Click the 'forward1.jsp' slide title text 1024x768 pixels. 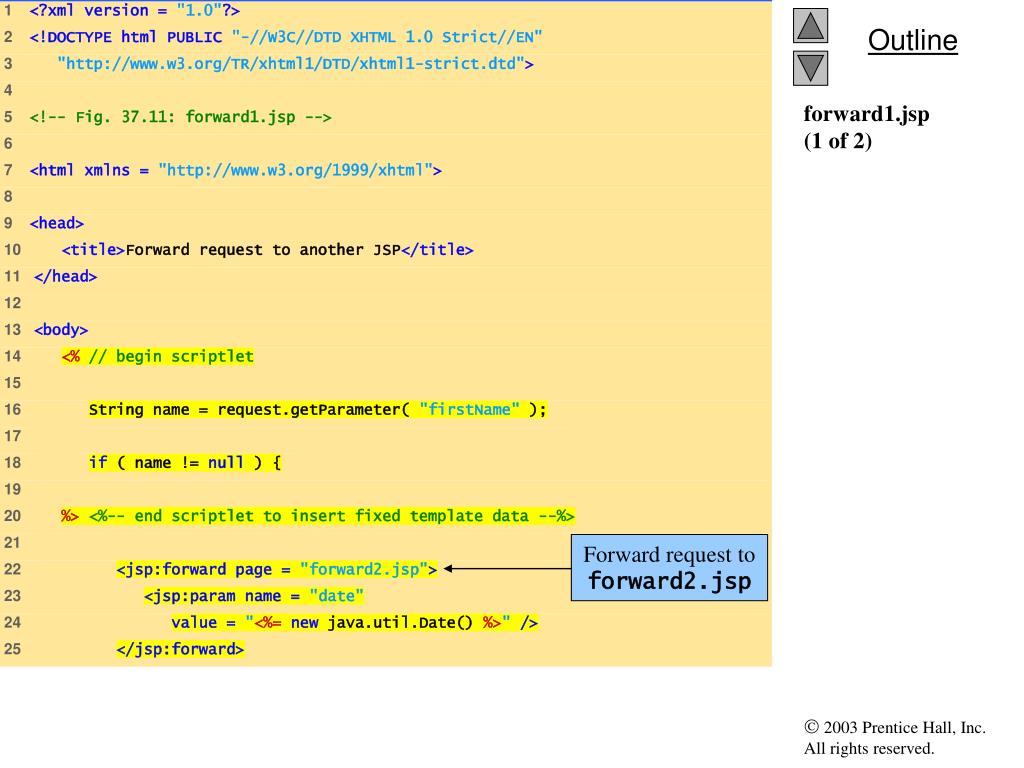click(866, 114)
